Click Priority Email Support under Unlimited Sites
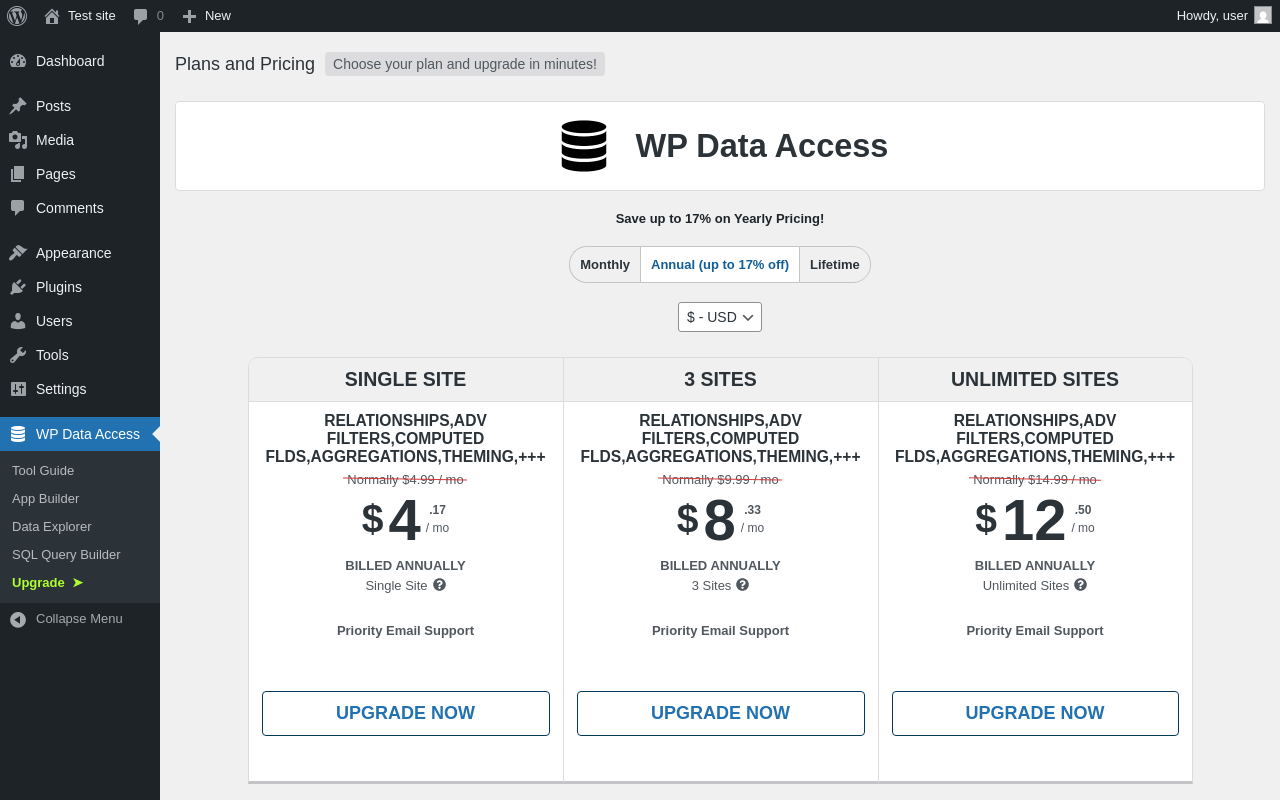 coord(1035,631)
